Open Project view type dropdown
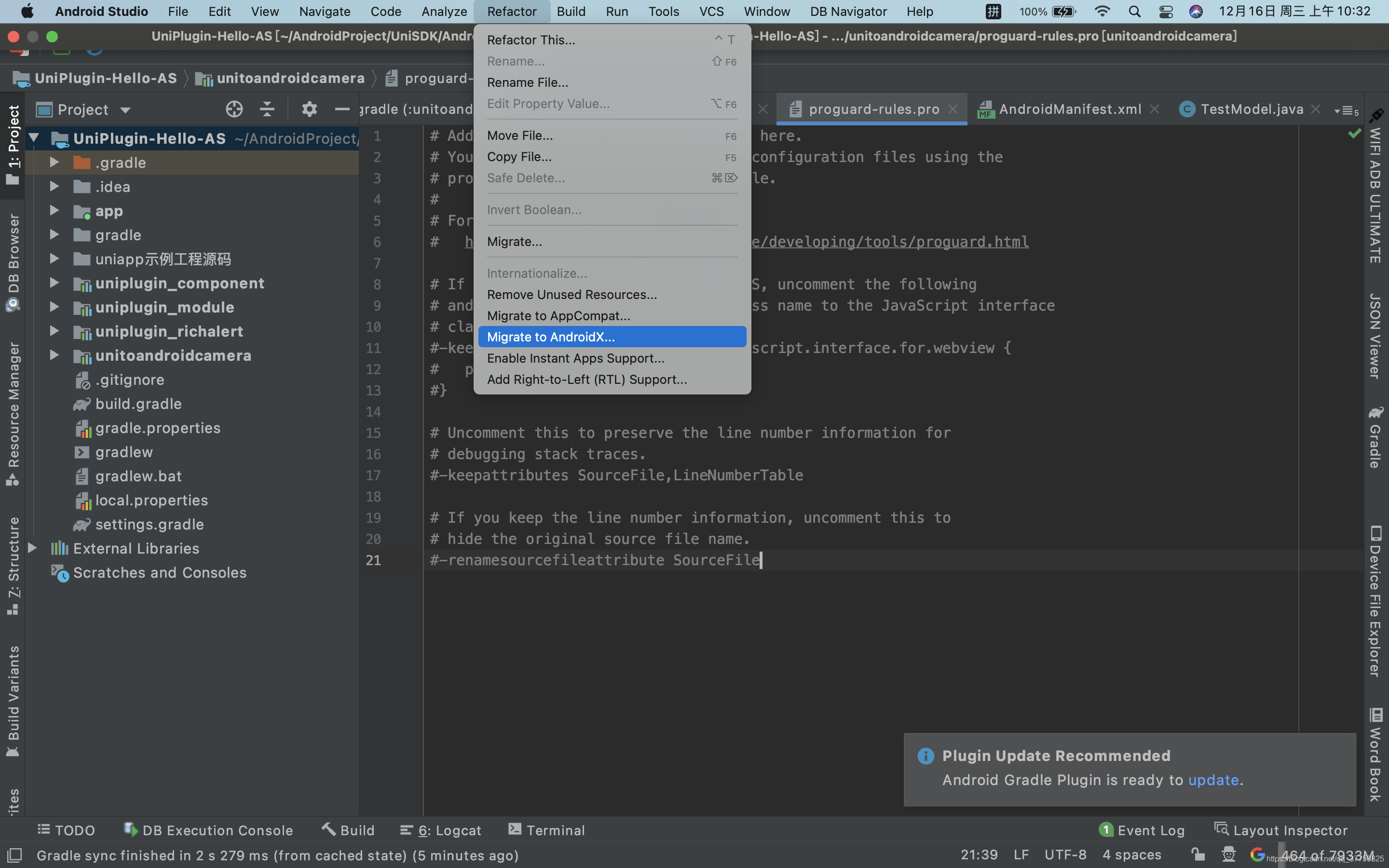Image resolution: width=1389 pixels, height=868 pixels. (84, 109)
